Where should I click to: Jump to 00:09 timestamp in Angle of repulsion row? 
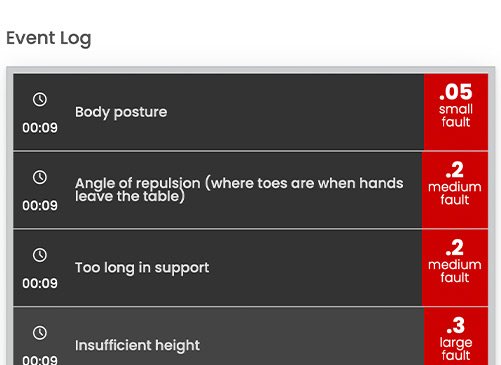click(x=40, y=205)
